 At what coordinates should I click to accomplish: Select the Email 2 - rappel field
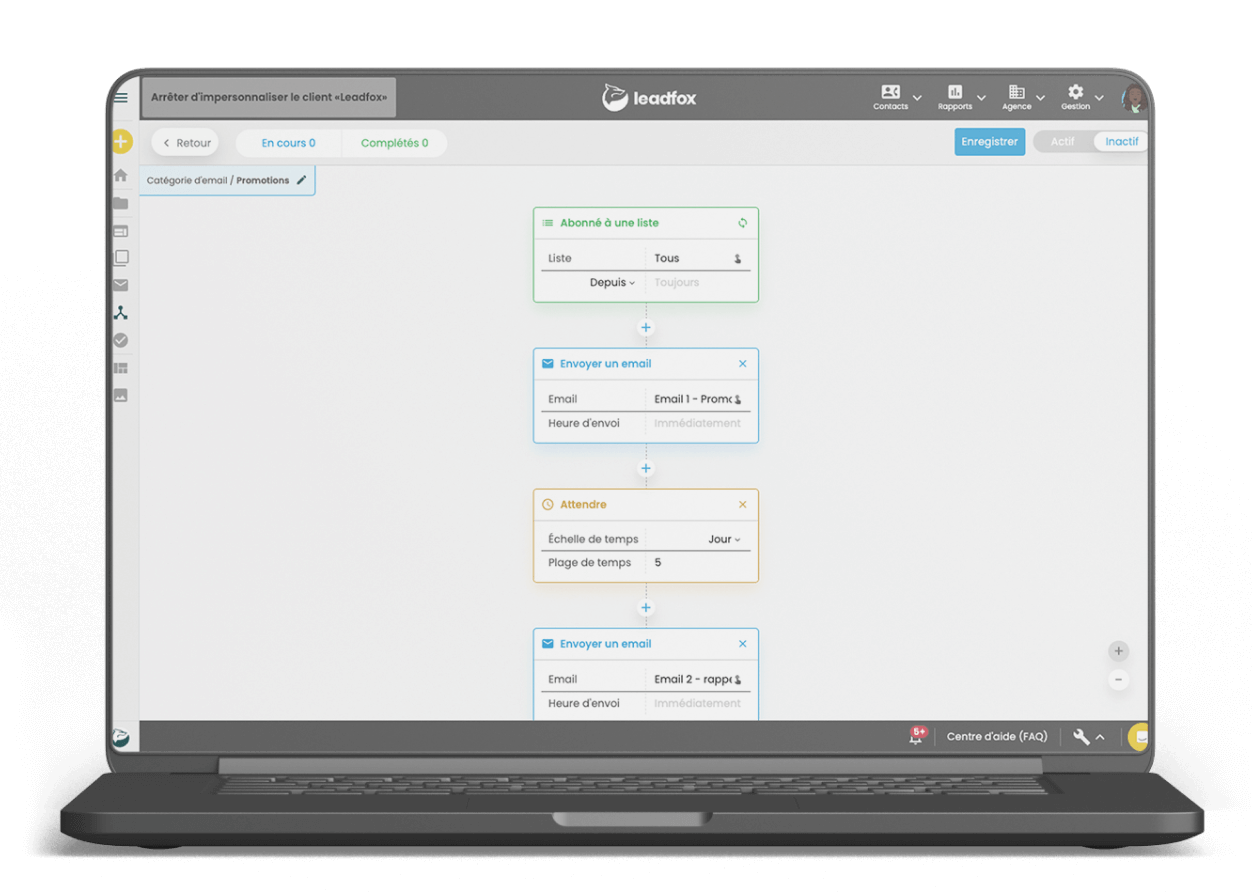click(x=698, y=679)
